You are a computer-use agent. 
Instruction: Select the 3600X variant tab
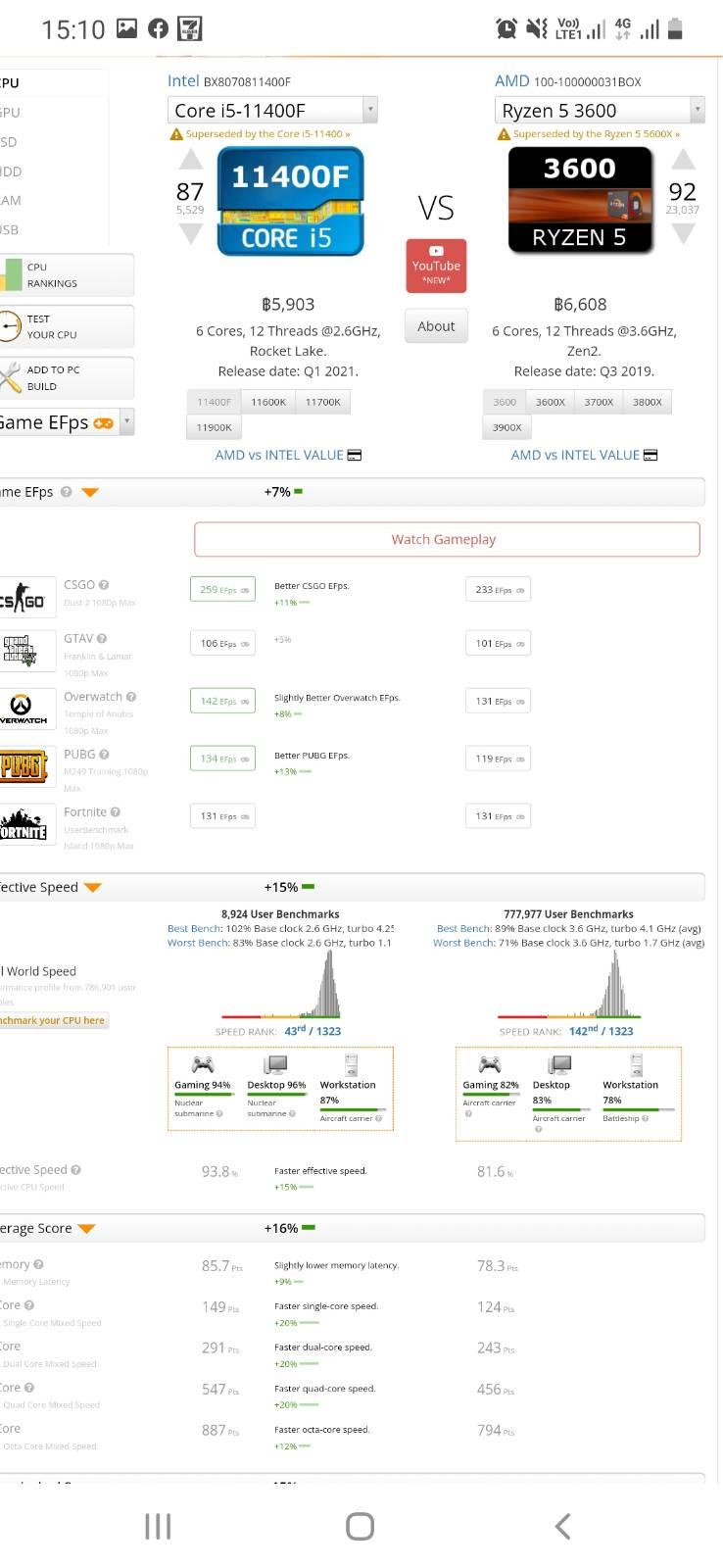(551, 402)
